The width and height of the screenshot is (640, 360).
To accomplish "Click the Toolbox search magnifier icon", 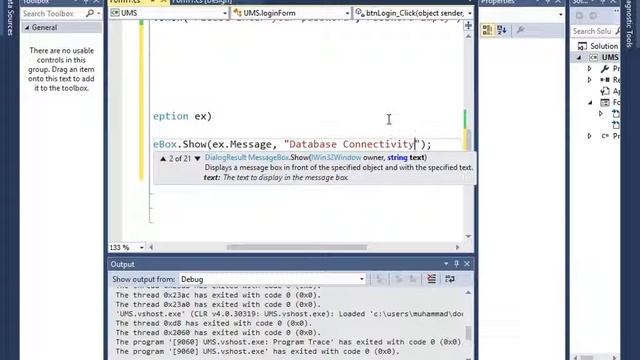I will (90, 13).
